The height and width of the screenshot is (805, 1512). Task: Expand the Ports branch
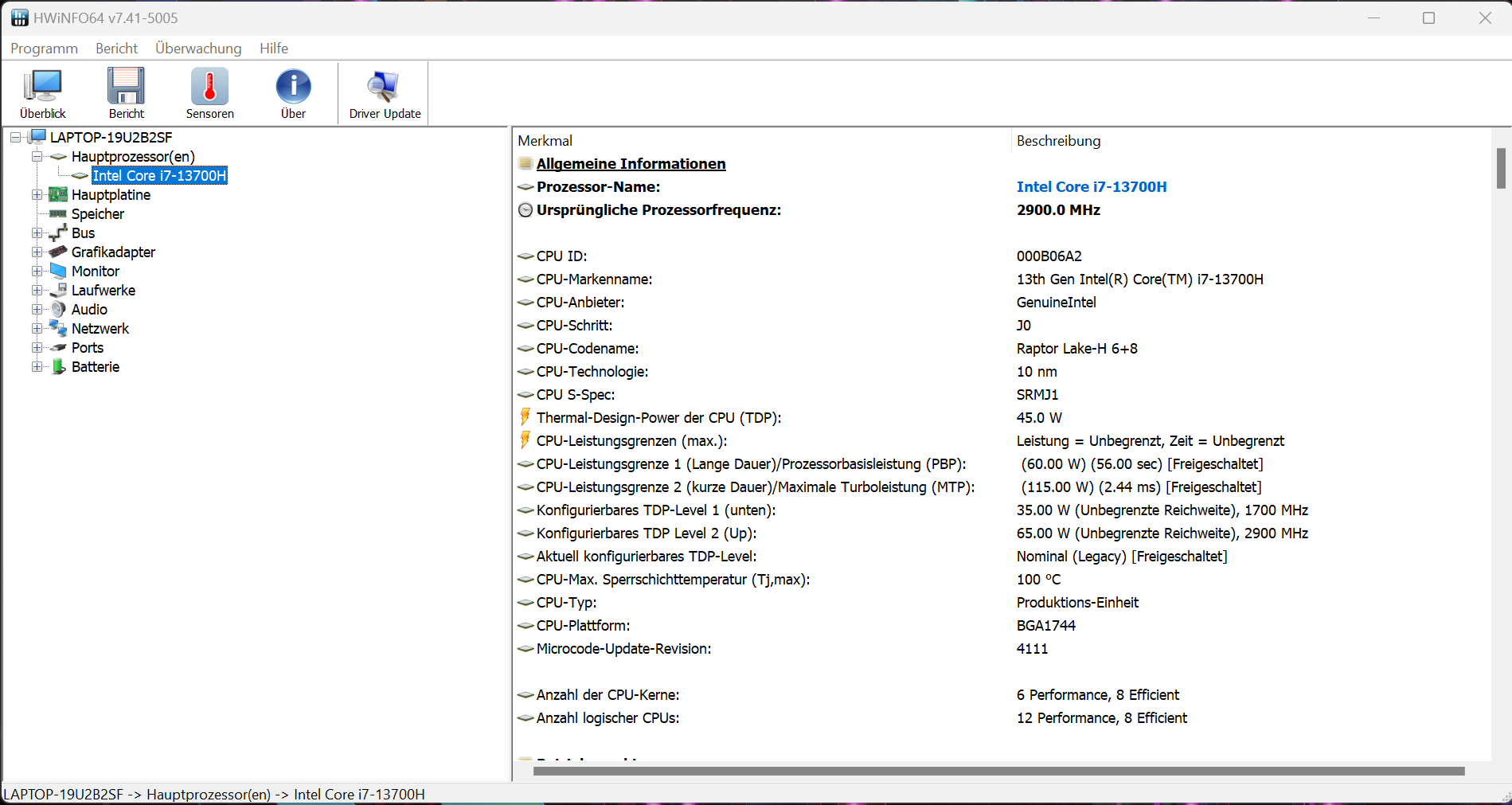pyautogui.click(x=37, y=347)
